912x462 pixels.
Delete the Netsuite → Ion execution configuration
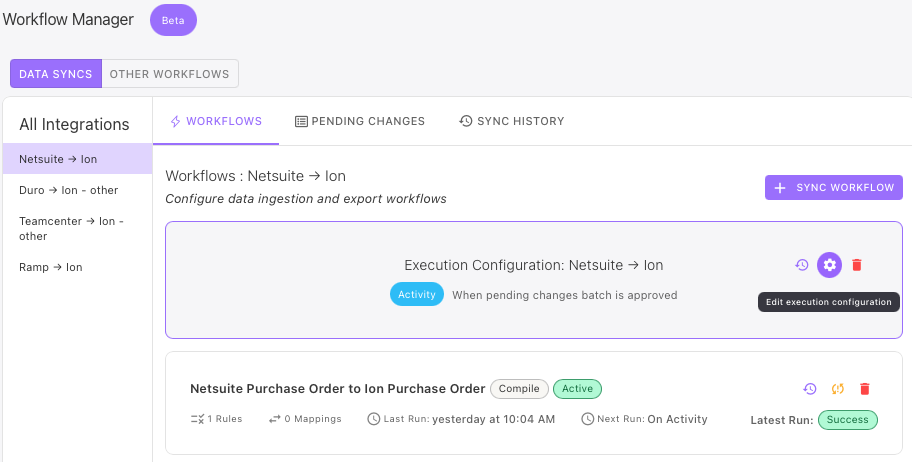point(857,265)
